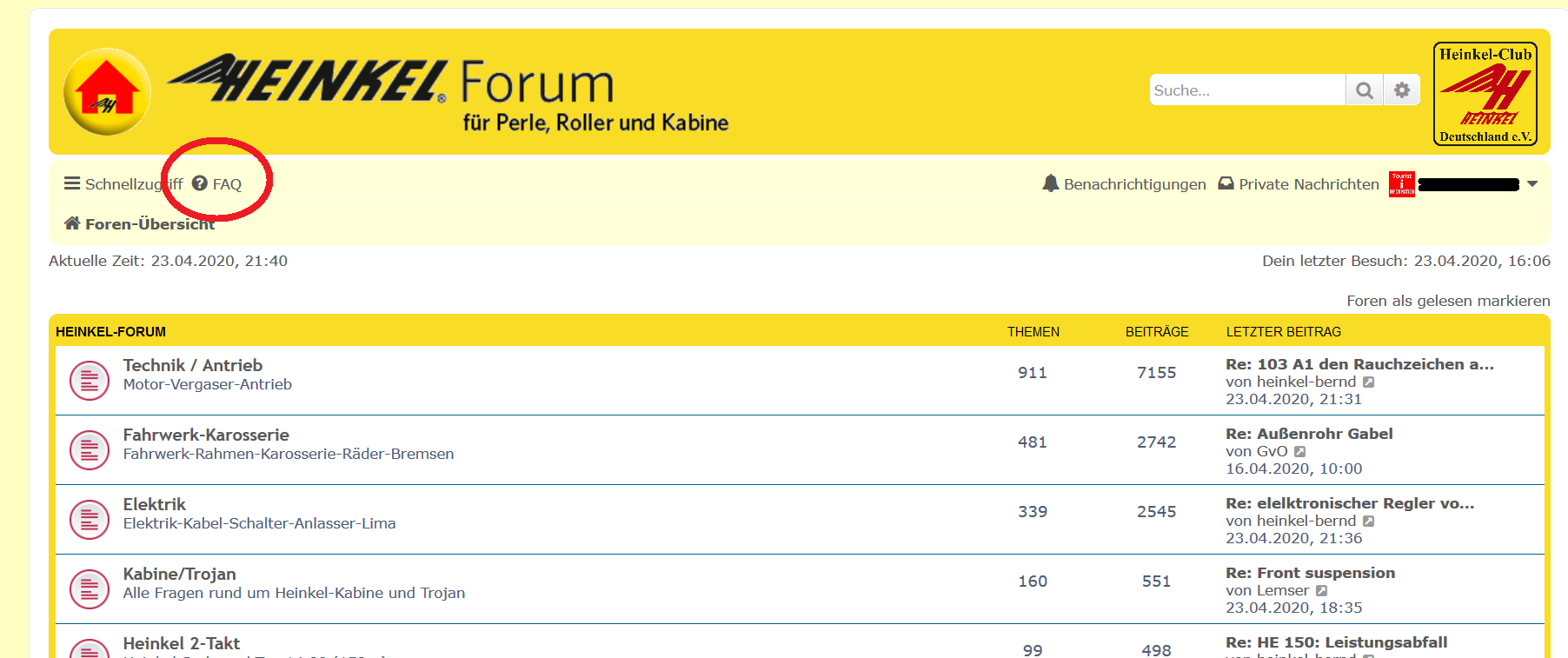Click Foren als gelesen markieren
The height and width of the screenshot is (658, 1568).
pos(1448,301)
